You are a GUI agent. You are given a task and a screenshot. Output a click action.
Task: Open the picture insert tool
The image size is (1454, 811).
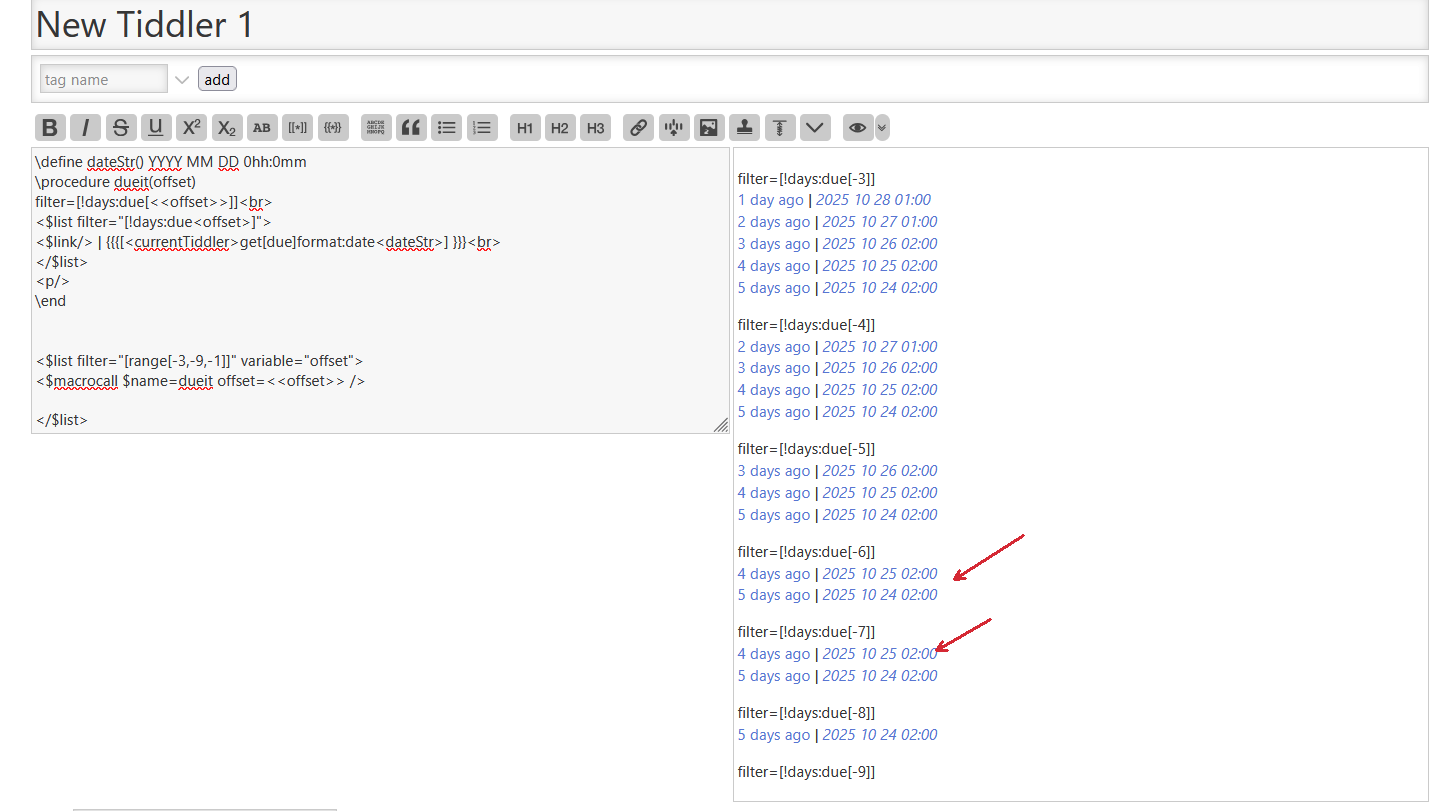click(x=709, y=128)
